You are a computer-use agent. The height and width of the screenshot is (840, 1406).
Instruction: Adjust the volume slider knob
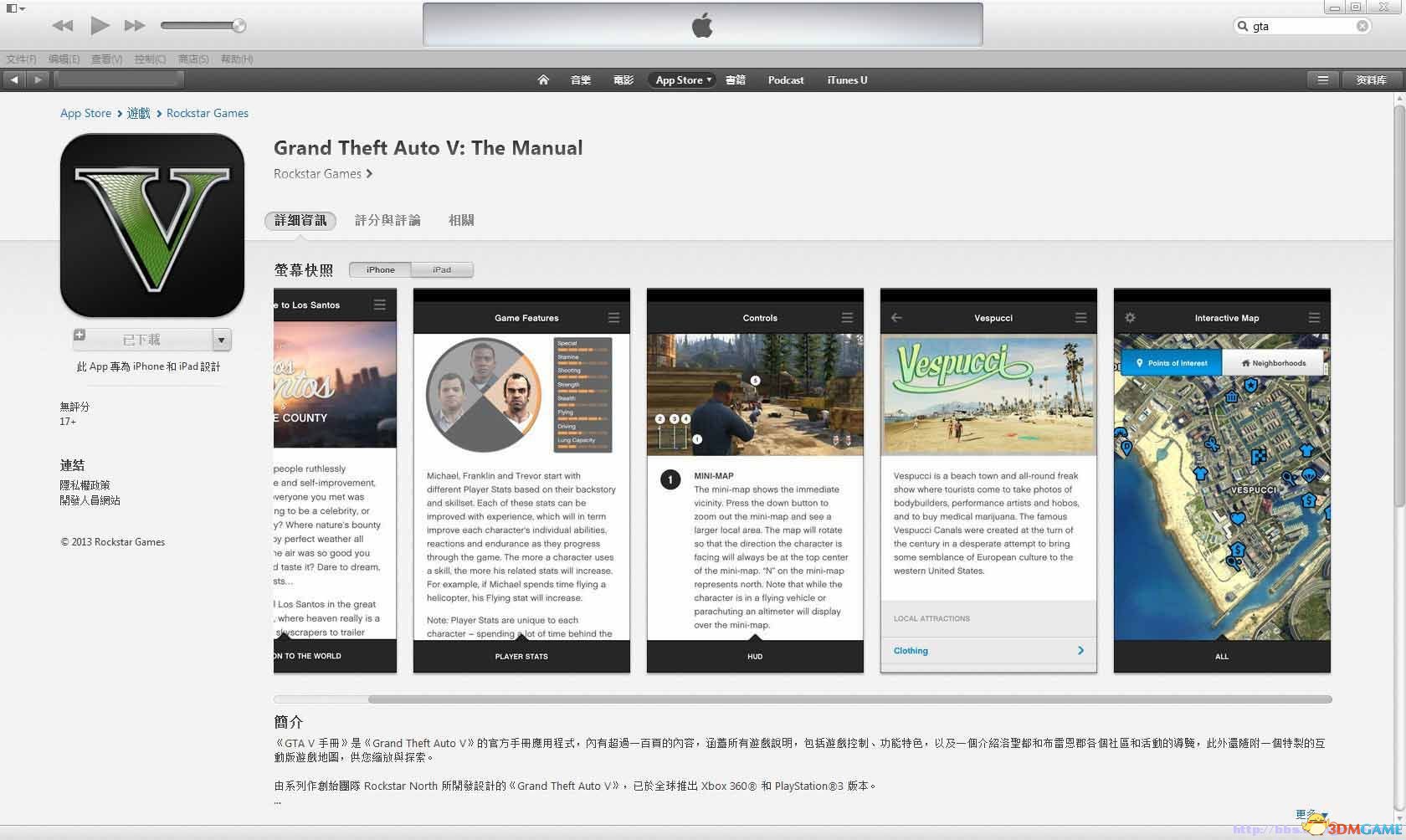coord(239,26)
